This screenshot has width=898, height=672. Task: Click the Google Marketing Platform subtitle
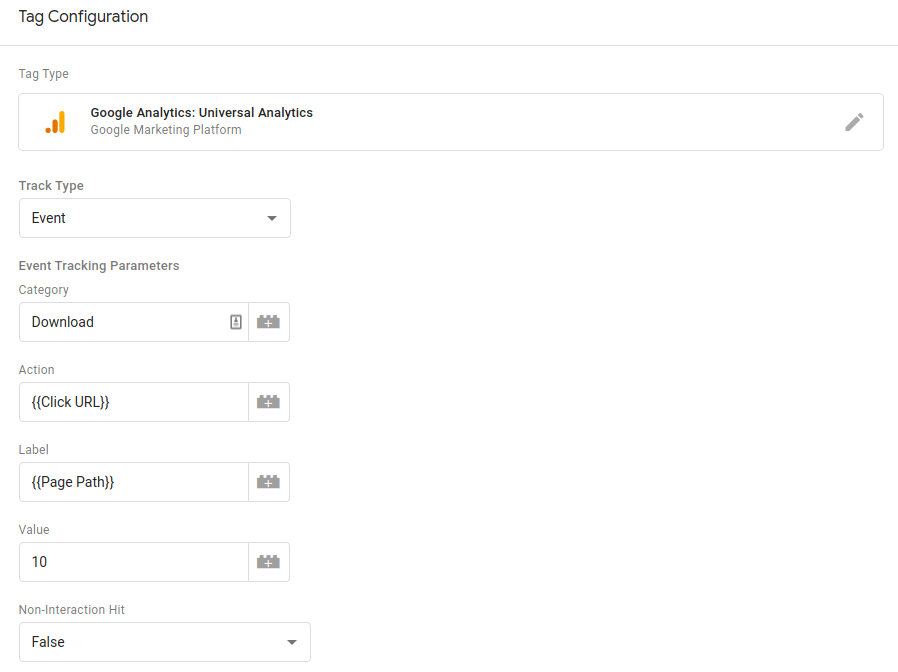pos(165,130)
